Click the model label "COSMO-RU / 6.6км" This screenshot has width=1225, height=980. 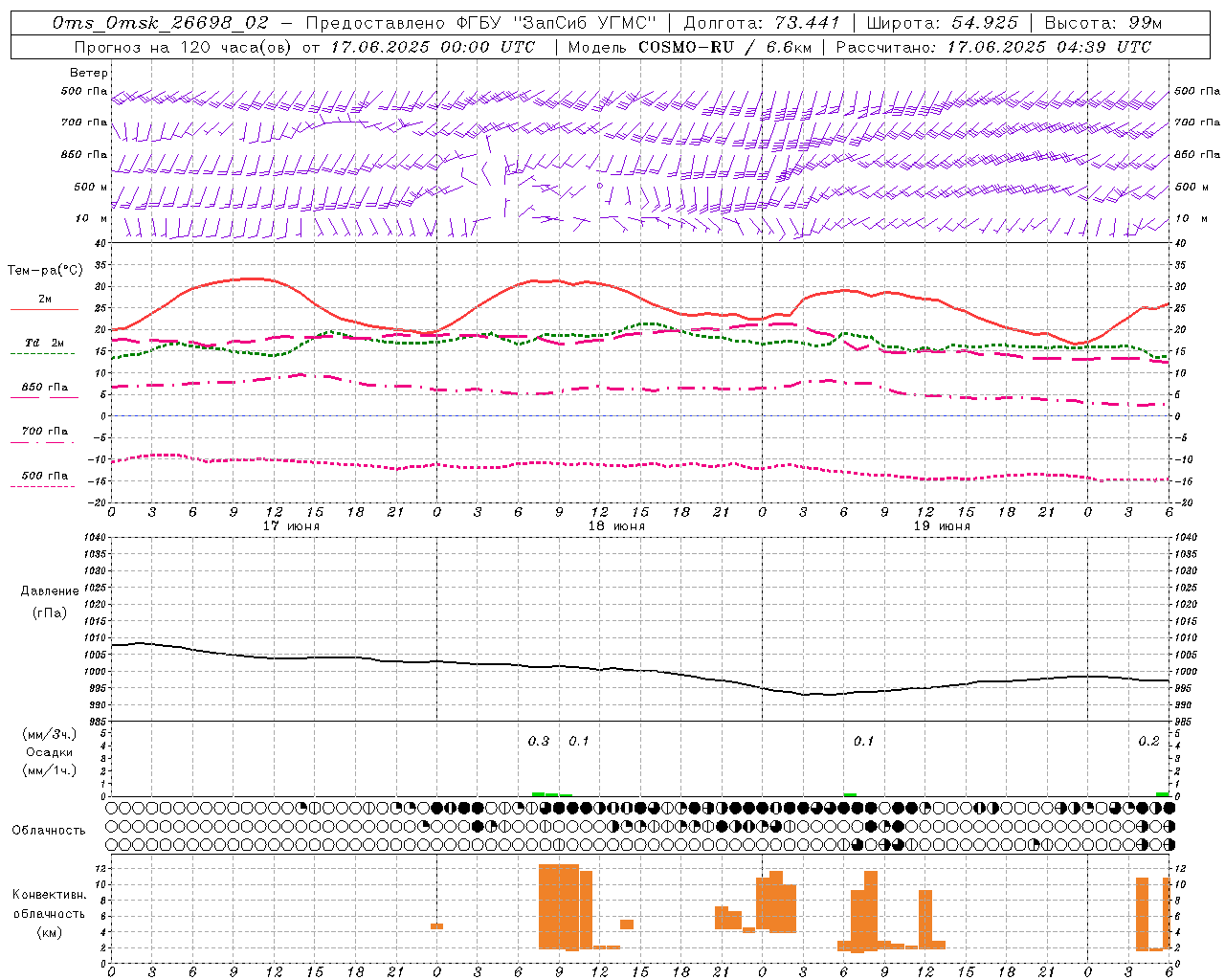click(x=724, y=47)
